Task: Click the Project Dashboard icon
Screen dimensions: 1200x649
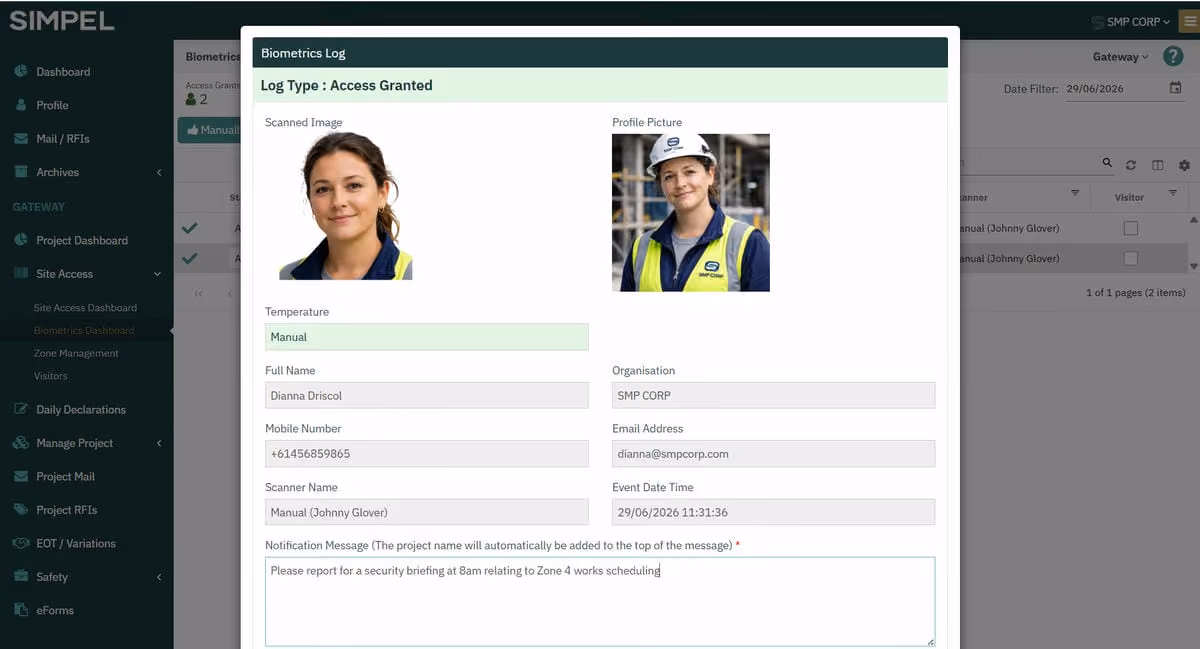Action: pos(20,240)
